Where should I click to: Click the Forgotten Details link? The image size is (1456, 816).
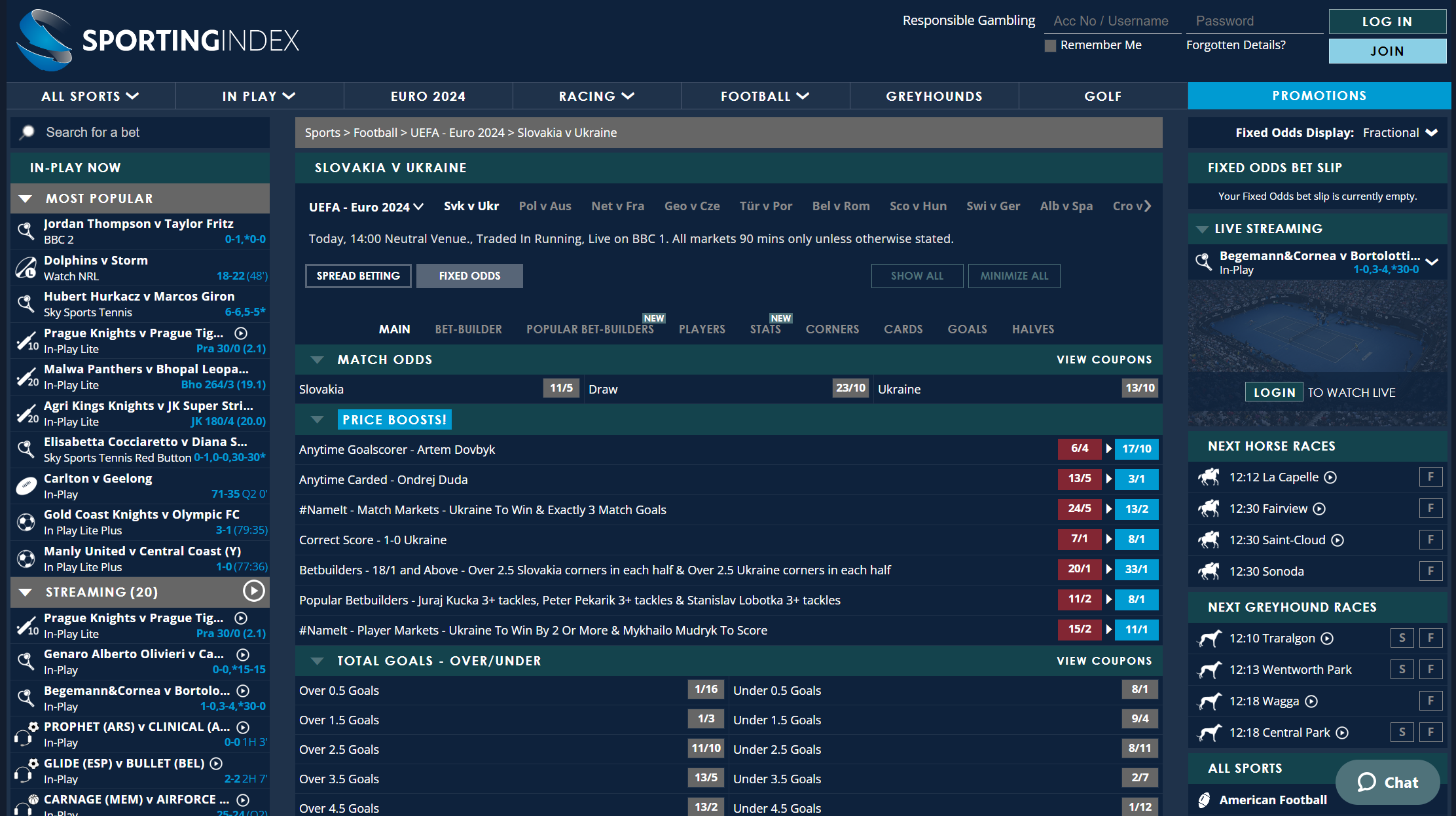[1235, 45]
